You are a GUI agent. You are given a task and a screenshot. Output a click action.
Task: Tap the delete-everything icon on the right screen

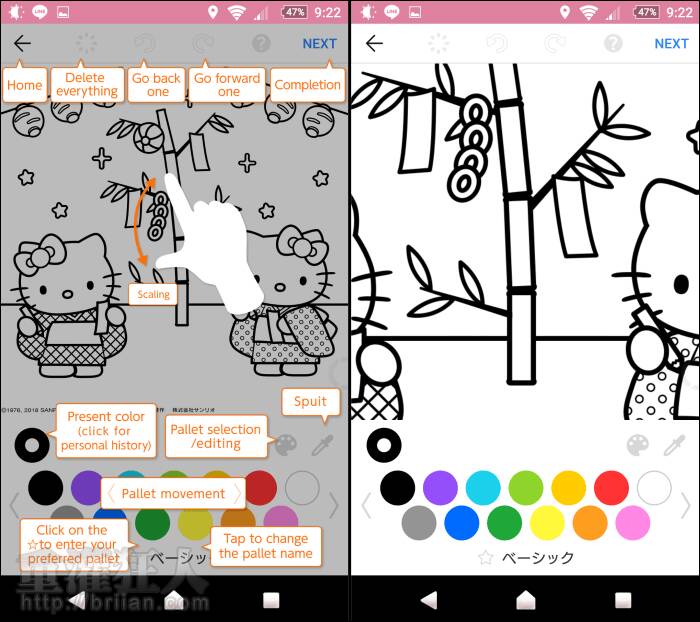coord(438,43)
